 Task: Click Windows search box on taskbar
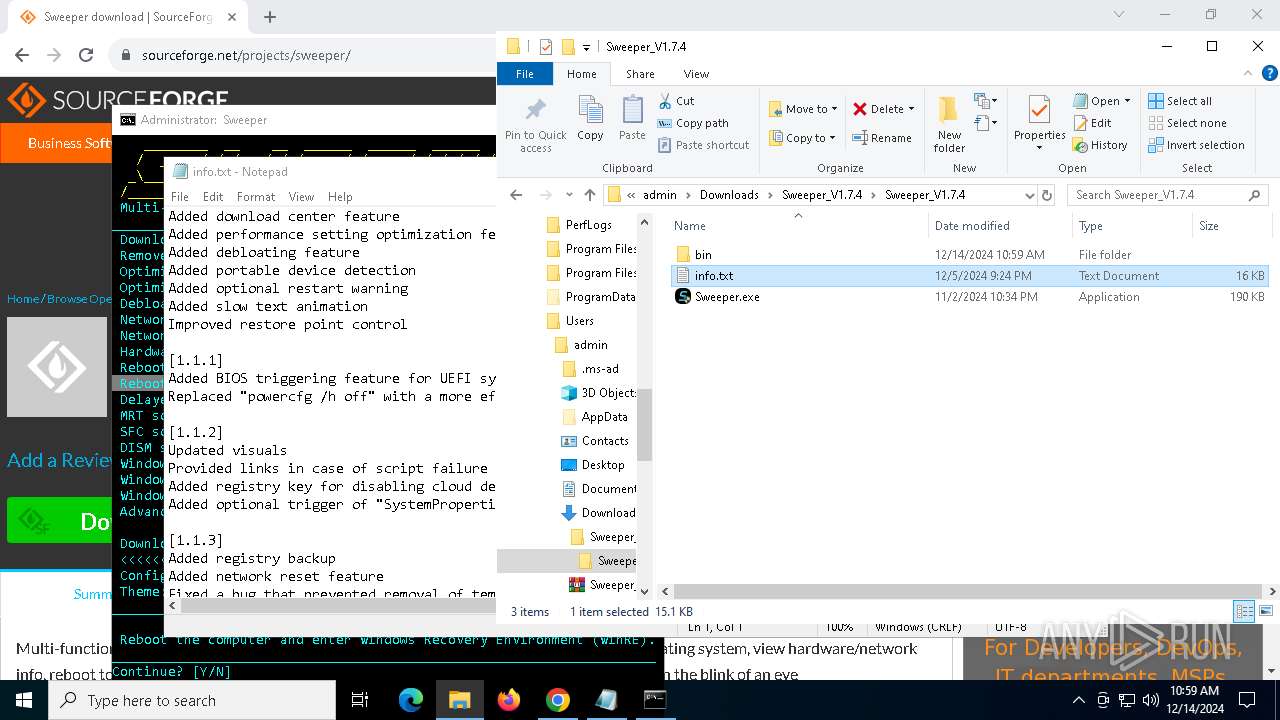coord(192,700)
